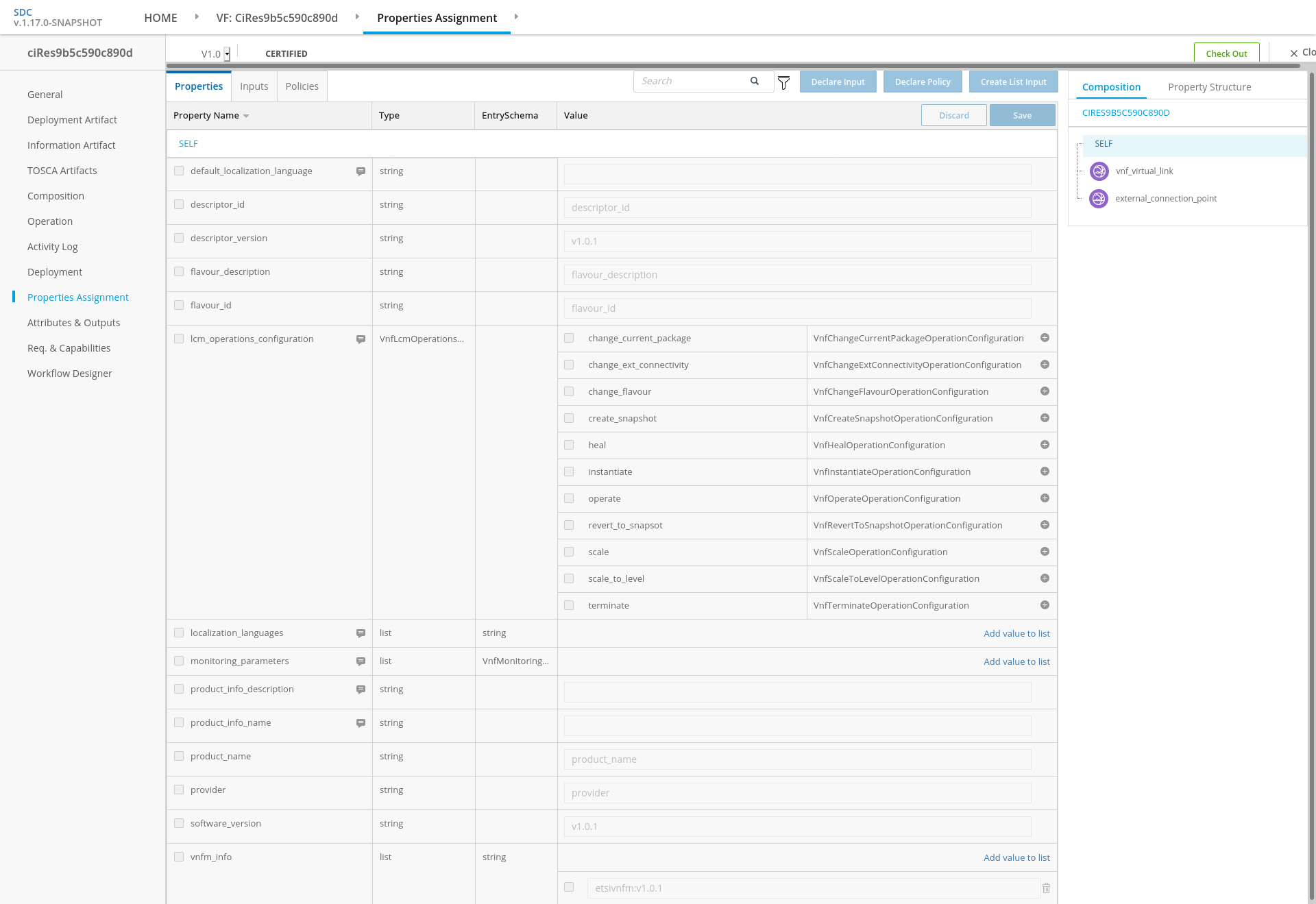Check the flavour_description checkbox
Screen dimensions: 1316x904
pyautogui.click(x=179, y=271)
